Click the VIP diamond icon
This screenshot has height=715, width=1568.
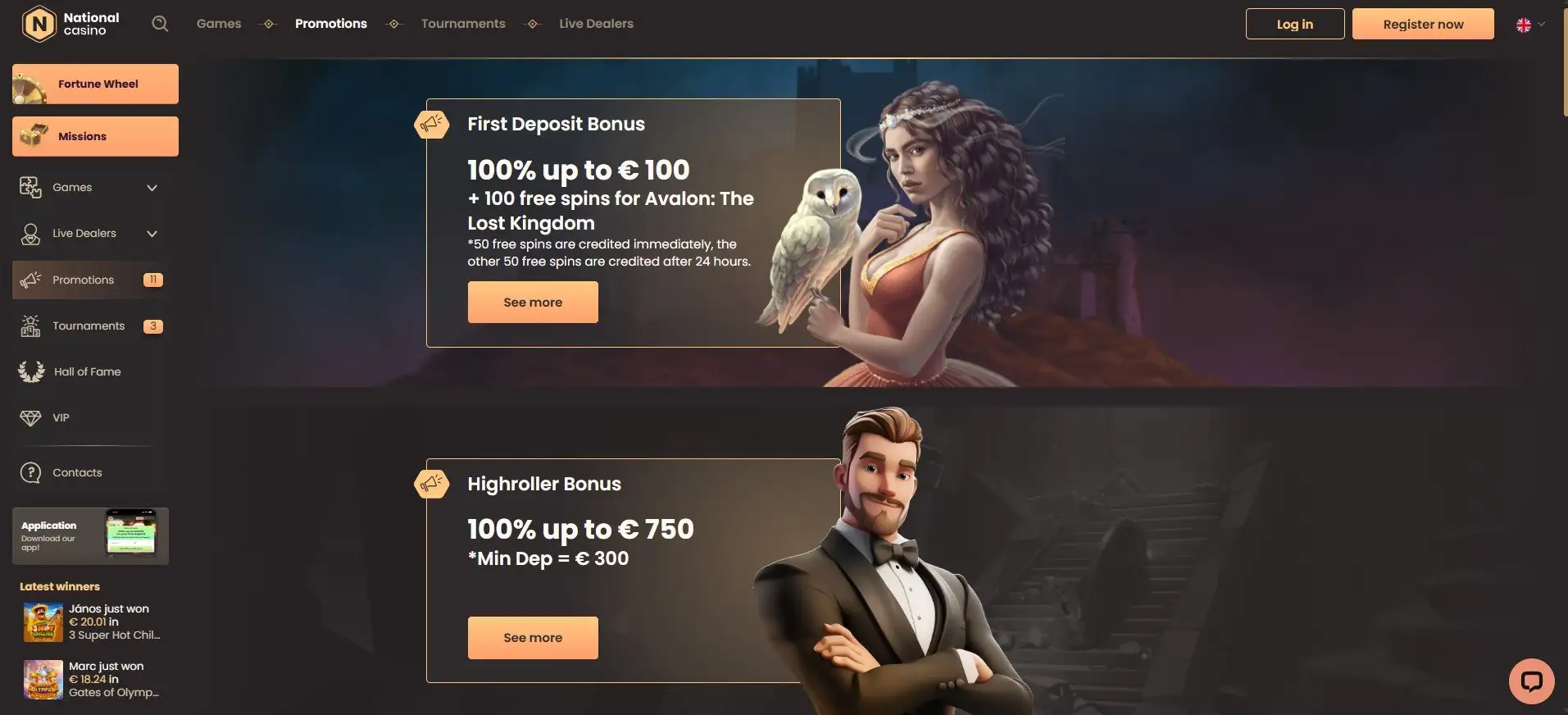(x=30, y=418)
